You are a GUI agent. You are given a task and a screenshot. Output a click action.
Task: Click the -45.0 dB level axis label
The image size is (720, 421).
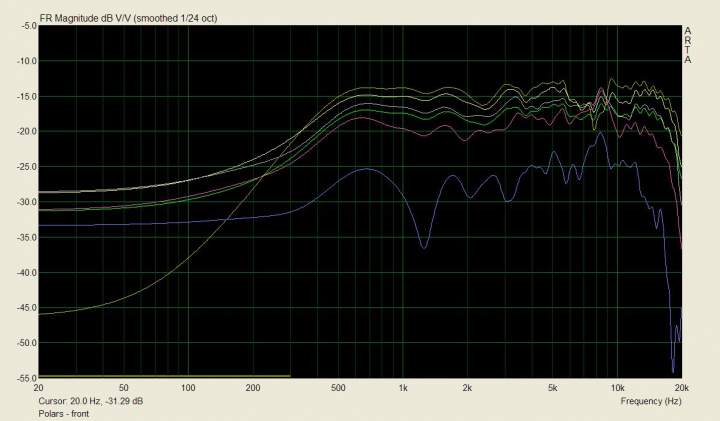pyautogui.click(x=20, y=308)
